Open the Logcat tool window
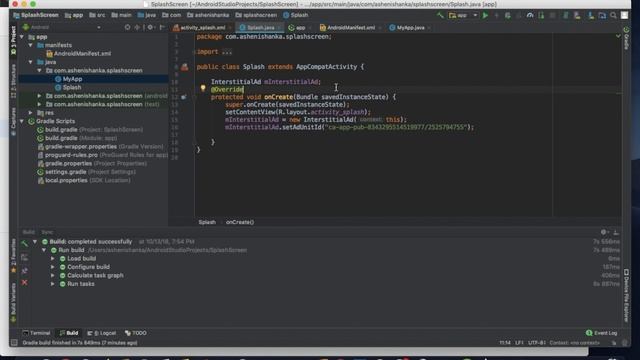 (x=102, y=333)
